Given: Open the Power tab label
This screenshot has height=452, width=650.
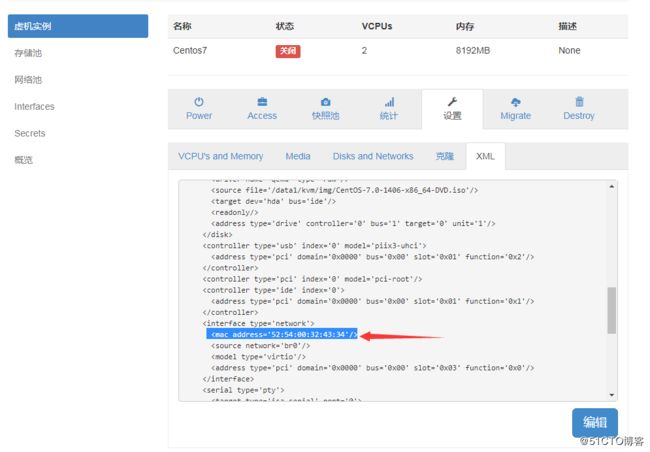Looking at the screenshot, I should (x=199, y=116).
